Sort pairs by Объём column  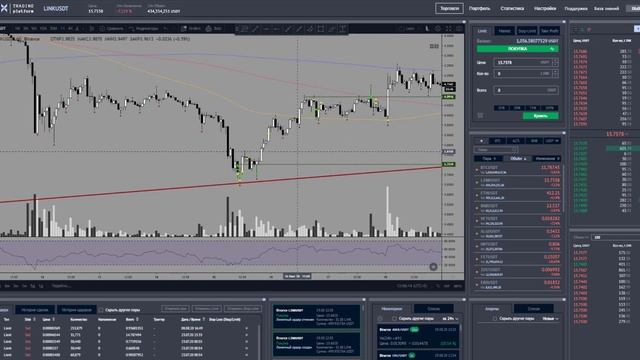tap(518, 158)
